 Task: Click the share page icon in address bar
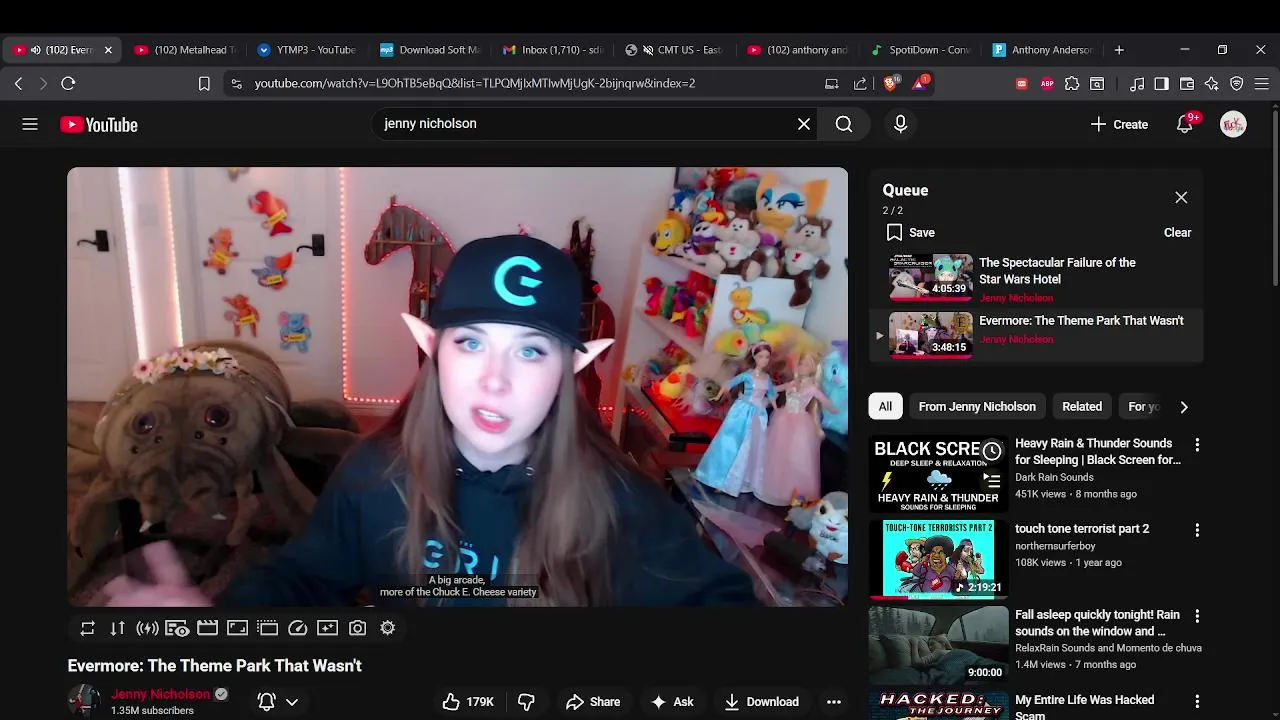coord(860,84)
